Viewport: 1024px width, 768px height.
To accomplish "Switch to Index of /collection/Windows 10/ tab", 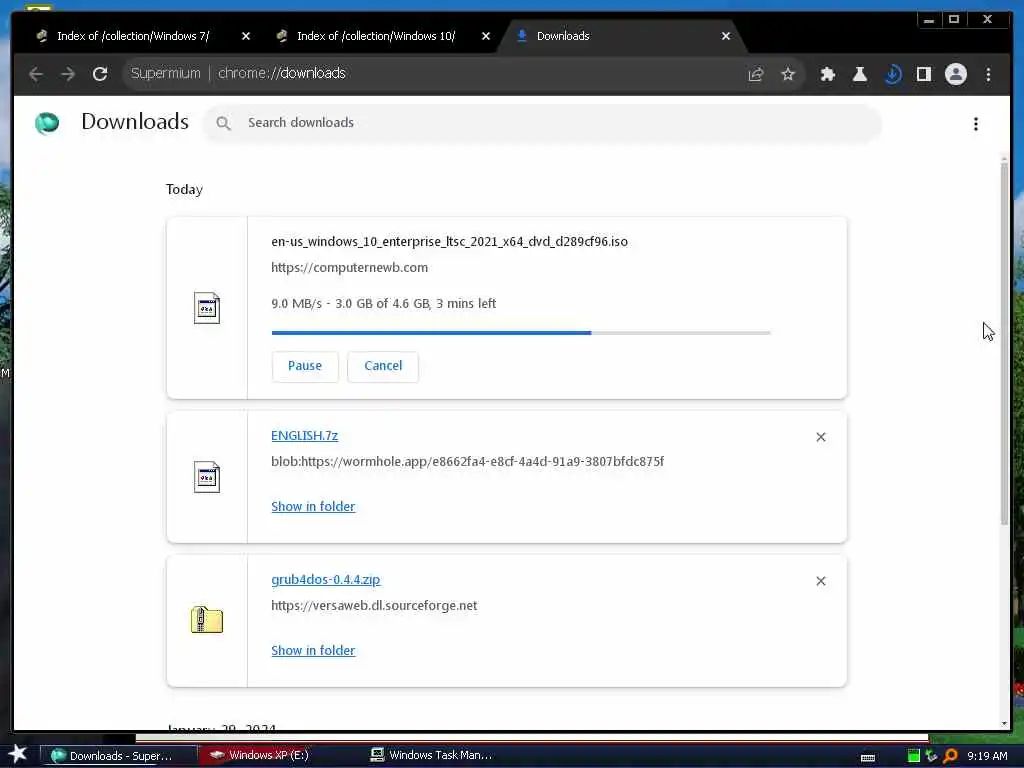I will click(376, 36).
